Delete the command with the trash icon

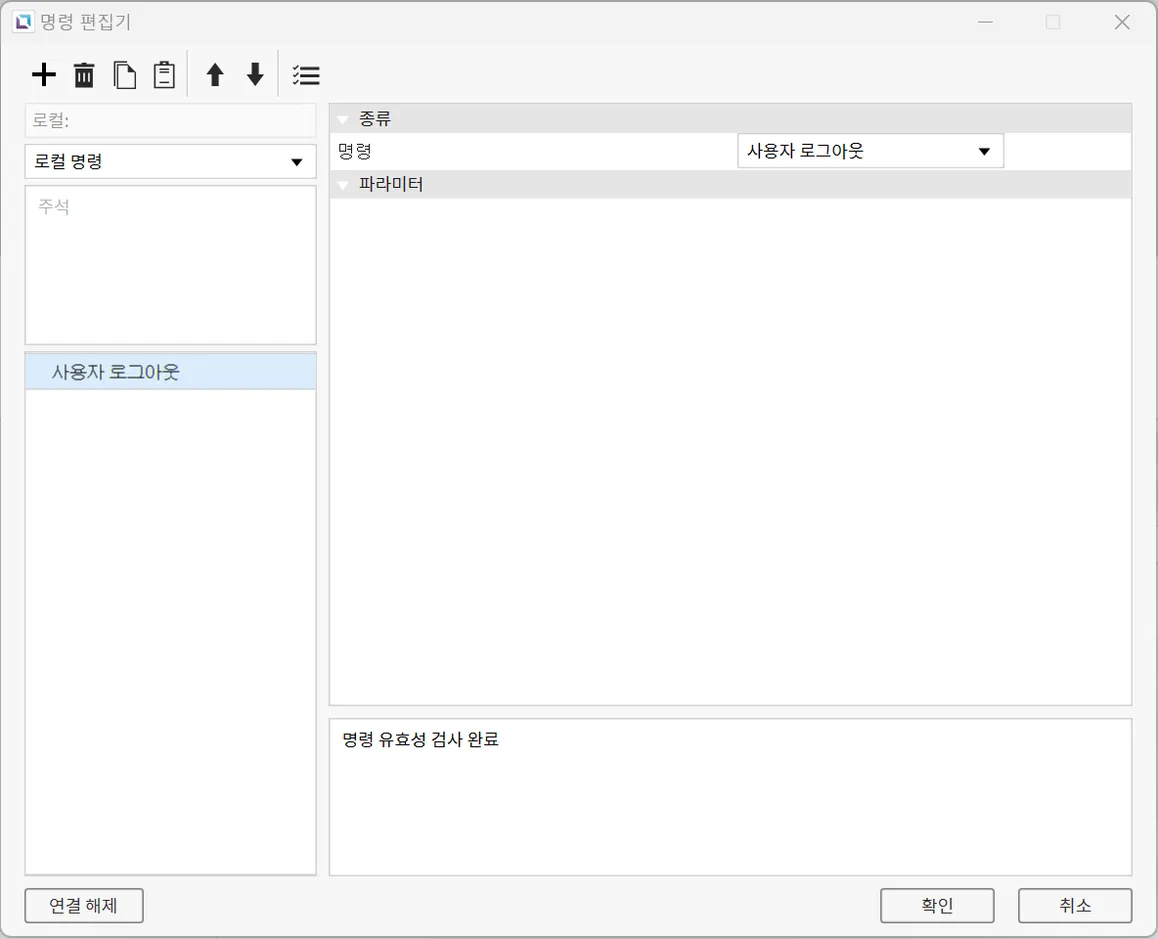84,75
